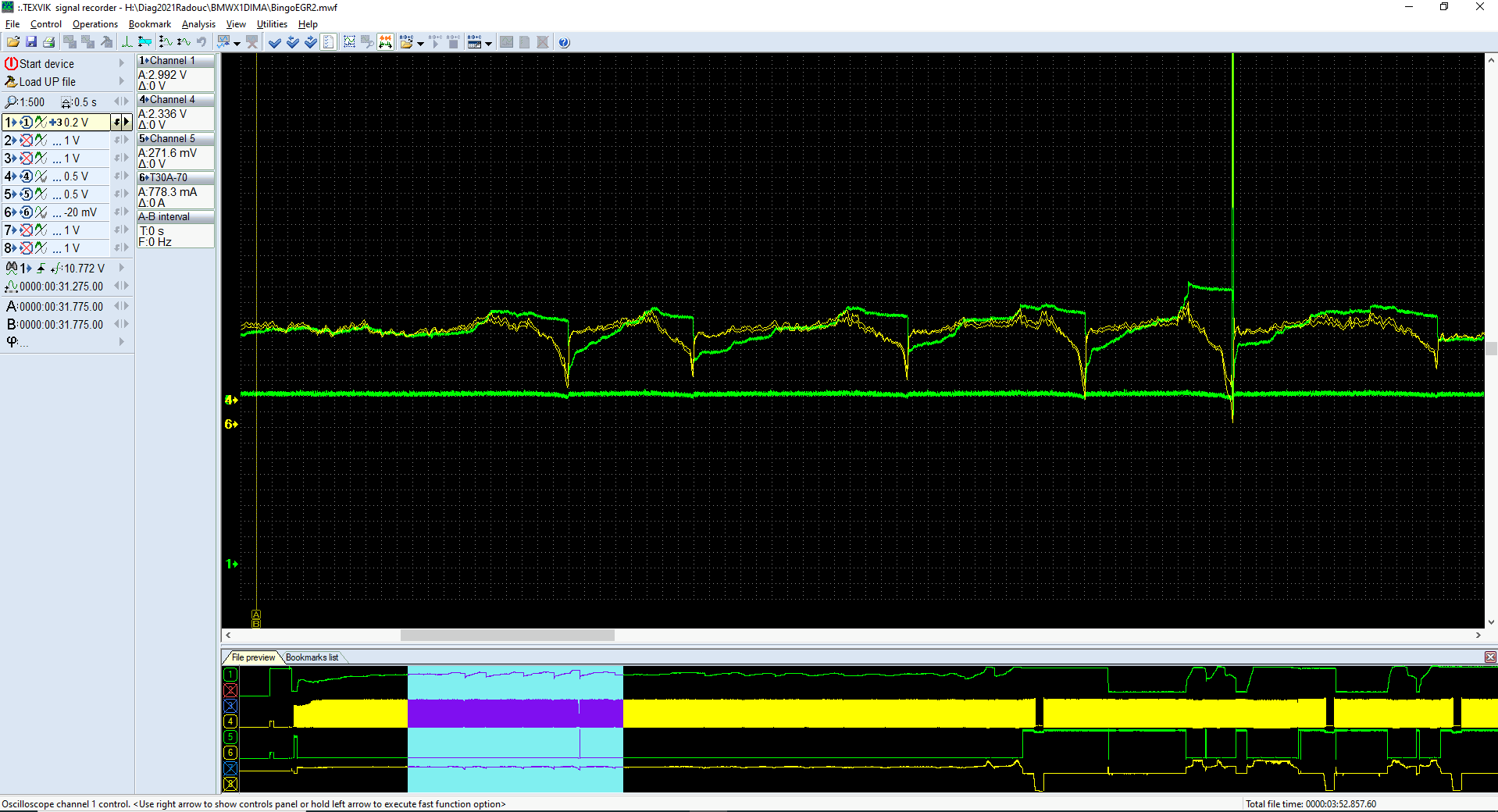Screen dimensions: 1498x812
Task: Click the waveform analysis screen toolbar icon
Action: coord(223,42)
